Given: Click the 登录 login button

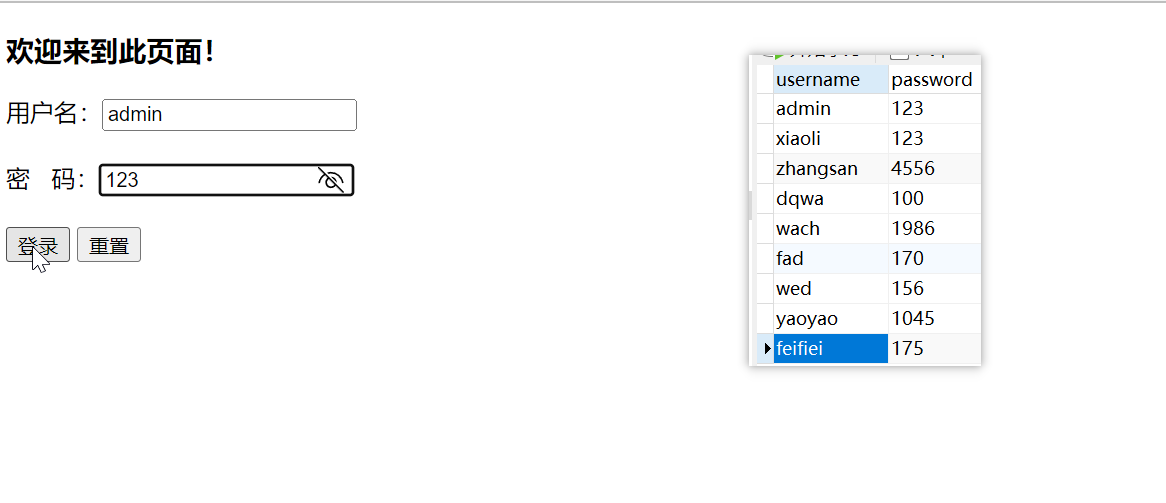Looking at the screenshot, I should 38,245.
